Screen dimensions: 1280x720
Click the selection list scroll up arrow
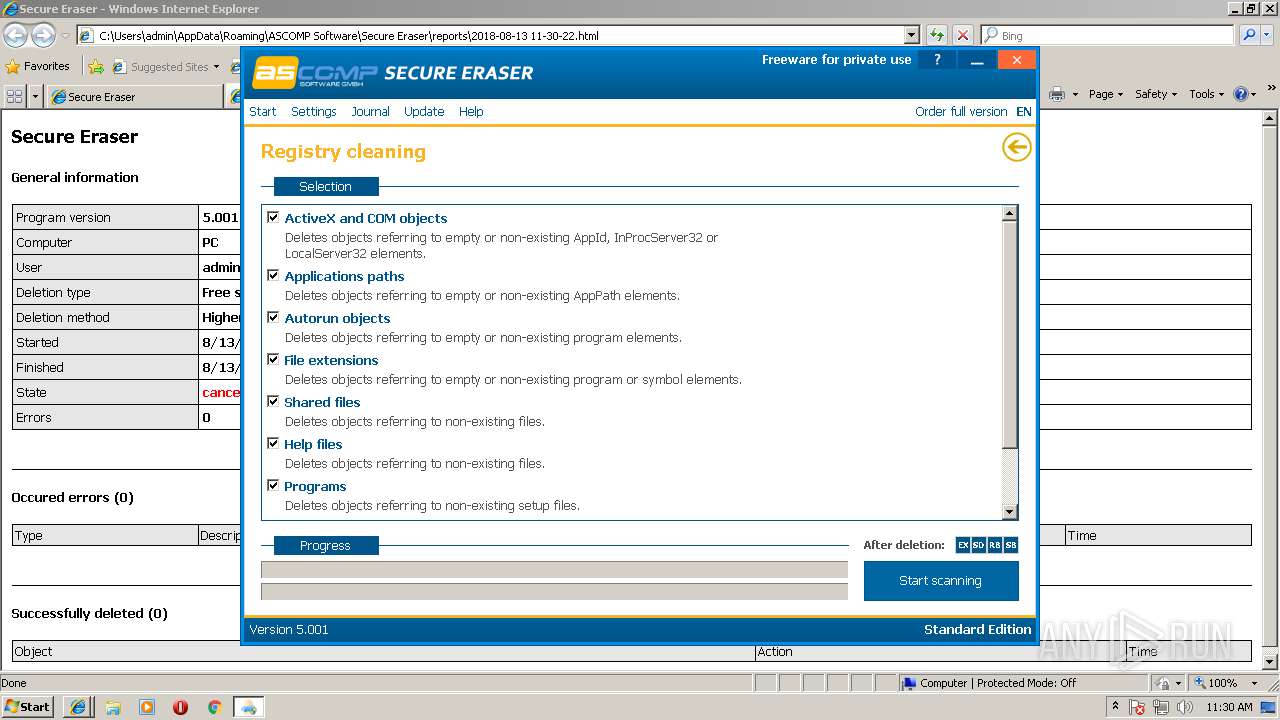point(1009,213)
